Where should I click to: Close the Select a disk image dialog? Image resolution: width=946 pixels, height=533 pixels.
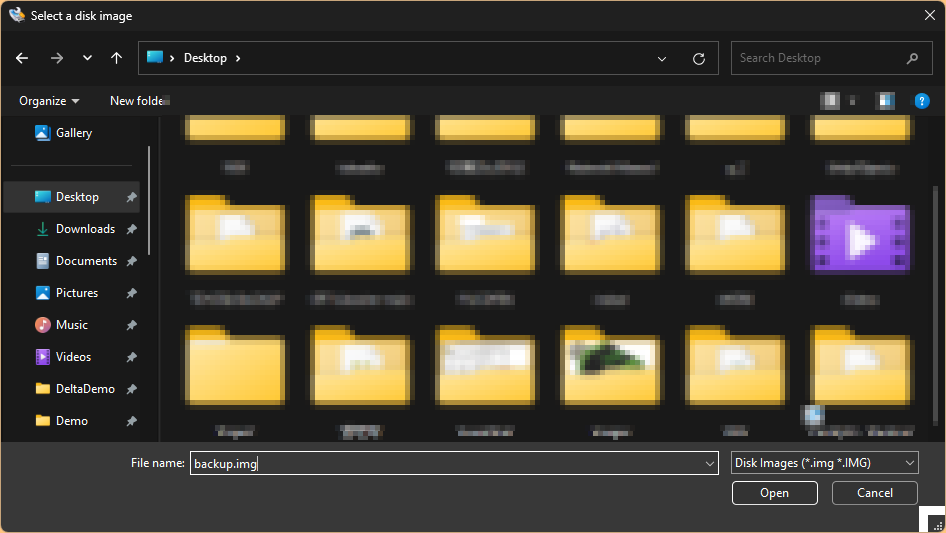pyautogui.click(x=930, y=15)
